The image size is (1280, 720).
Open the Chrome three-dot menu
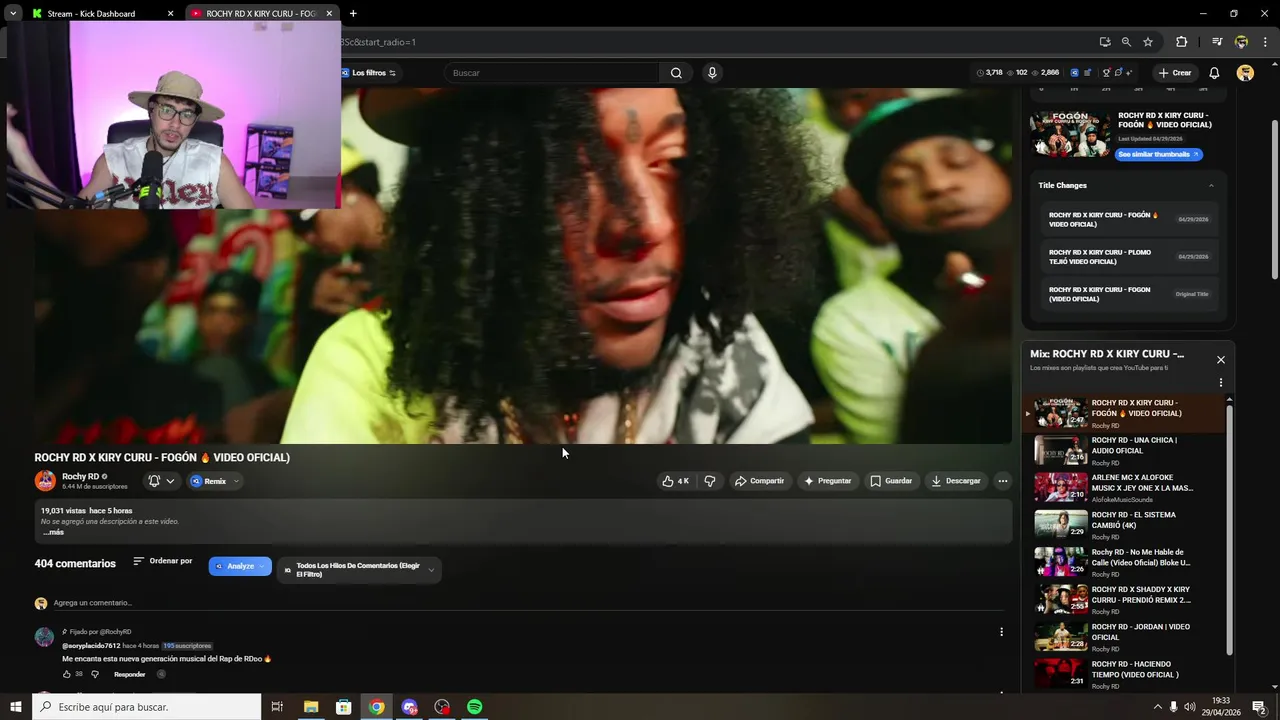point(1266,42)
